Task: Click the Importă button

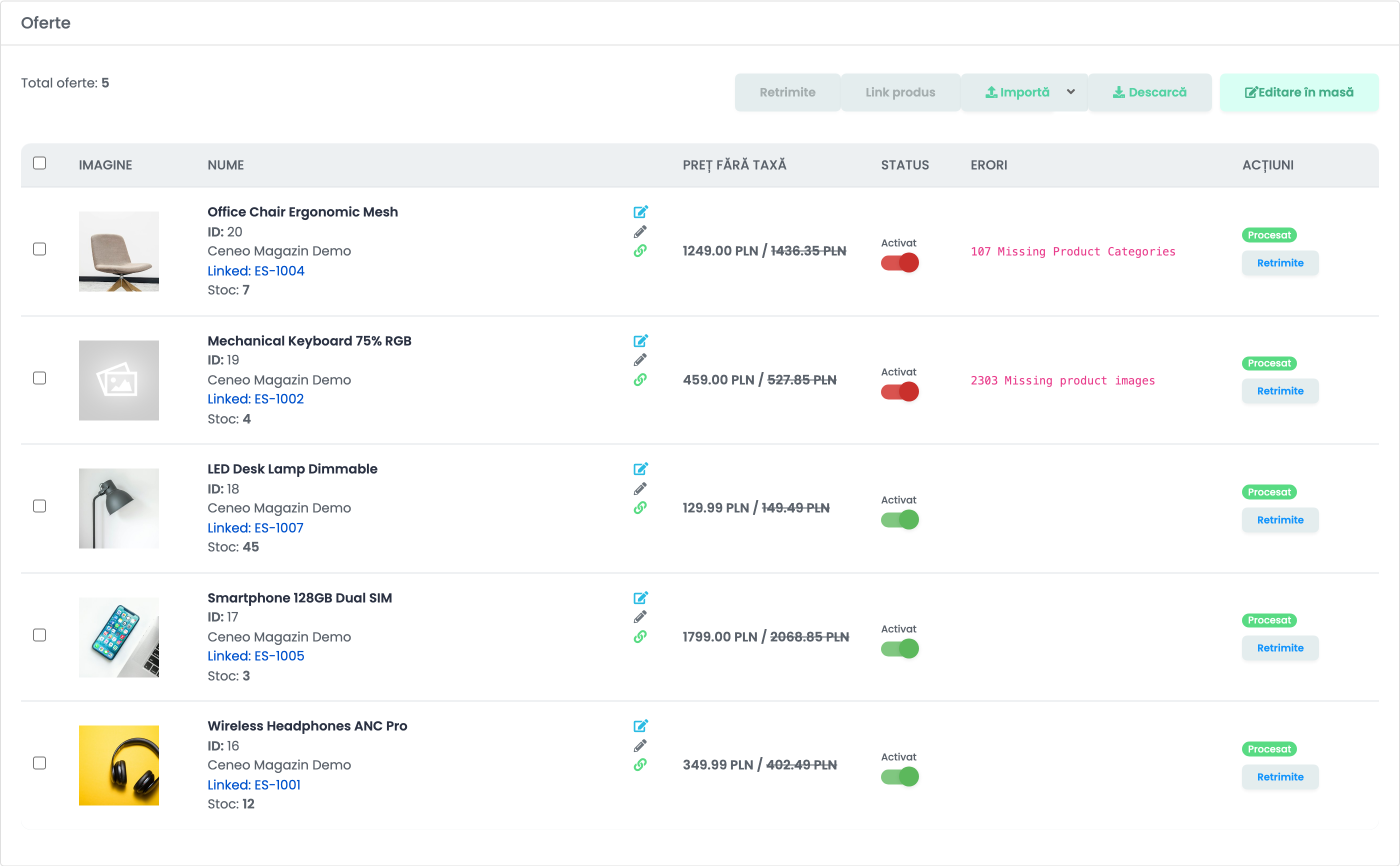Action: pos(1017,92)
